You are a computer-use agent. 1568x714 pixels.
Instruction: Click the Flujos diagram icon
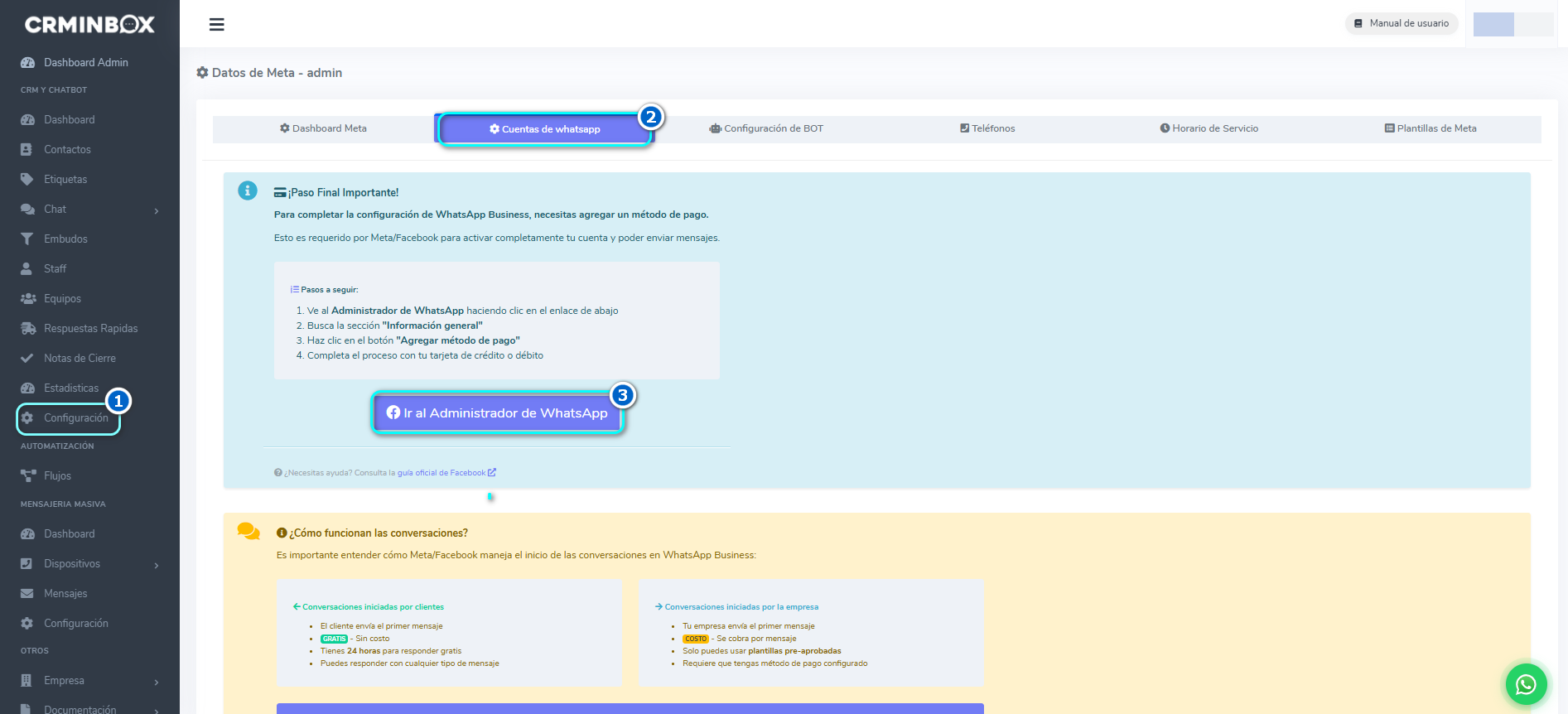[x=27, y=475]
